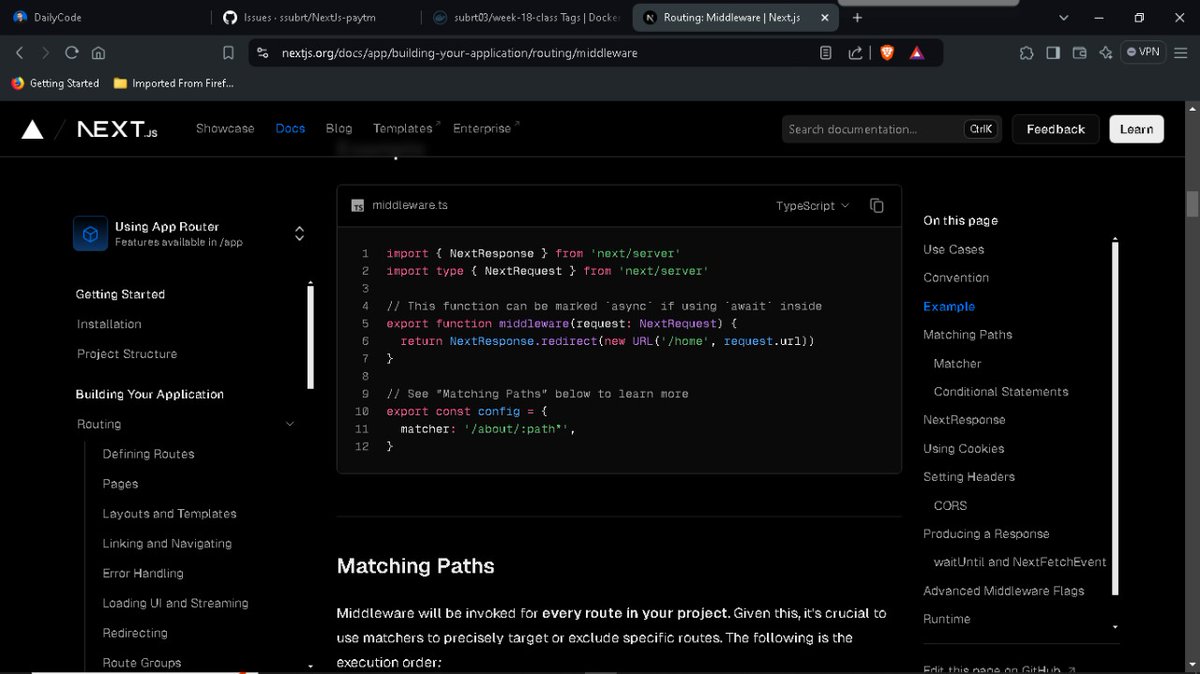This screenshot has height=674, width=1200.
Task: Open Error Handling in the sidebar
Action: point(143,574)
